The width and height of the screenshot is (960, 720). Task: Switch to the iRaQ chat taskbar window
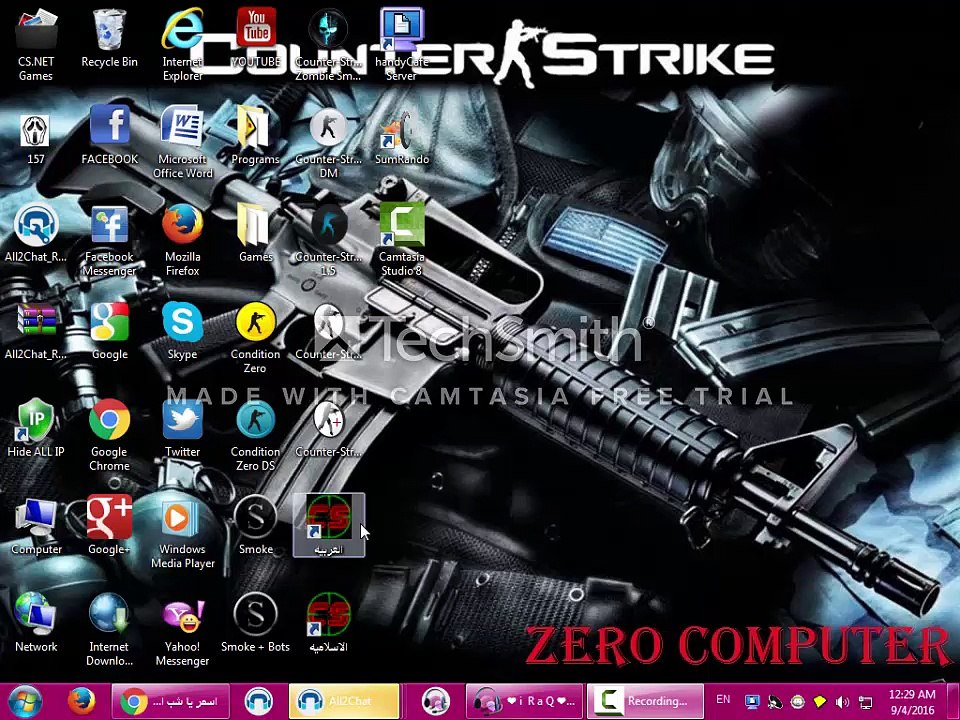pyautogui.click(x=525, y=701)
